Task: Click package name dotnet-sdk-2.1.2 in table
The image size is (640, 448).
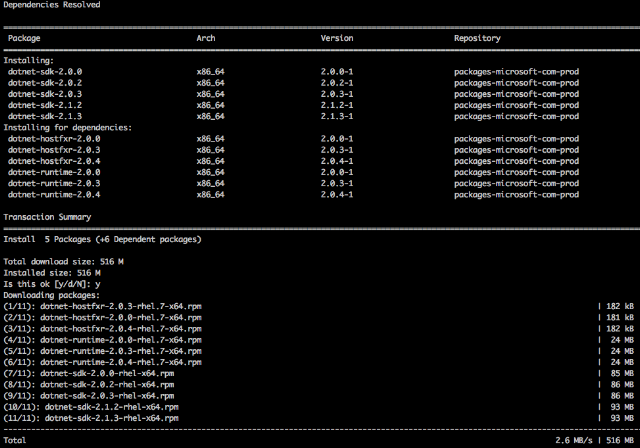Action: pos(45,105)
